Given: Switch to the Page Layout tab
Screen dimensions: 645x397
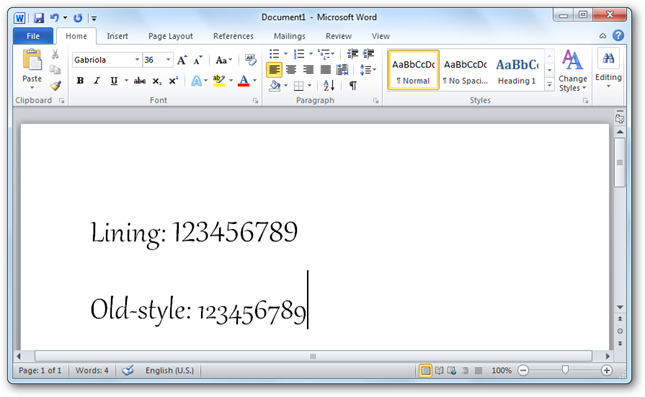Looking at the screenshot, I should 170,36.
